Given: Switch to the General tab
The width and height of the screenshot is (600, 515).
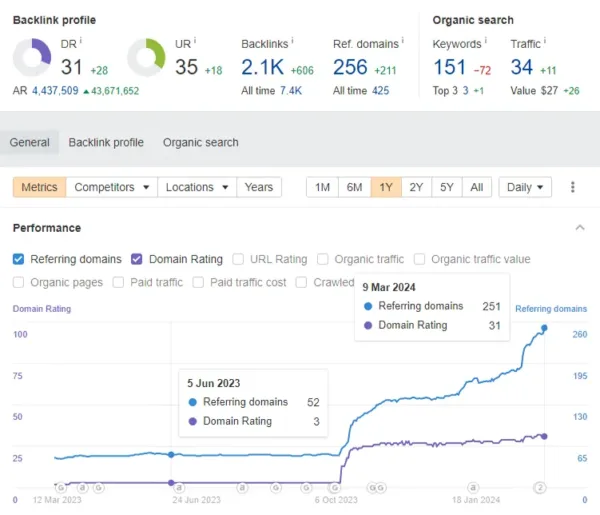Looking at the screenshot, I should tap(29, 142).
